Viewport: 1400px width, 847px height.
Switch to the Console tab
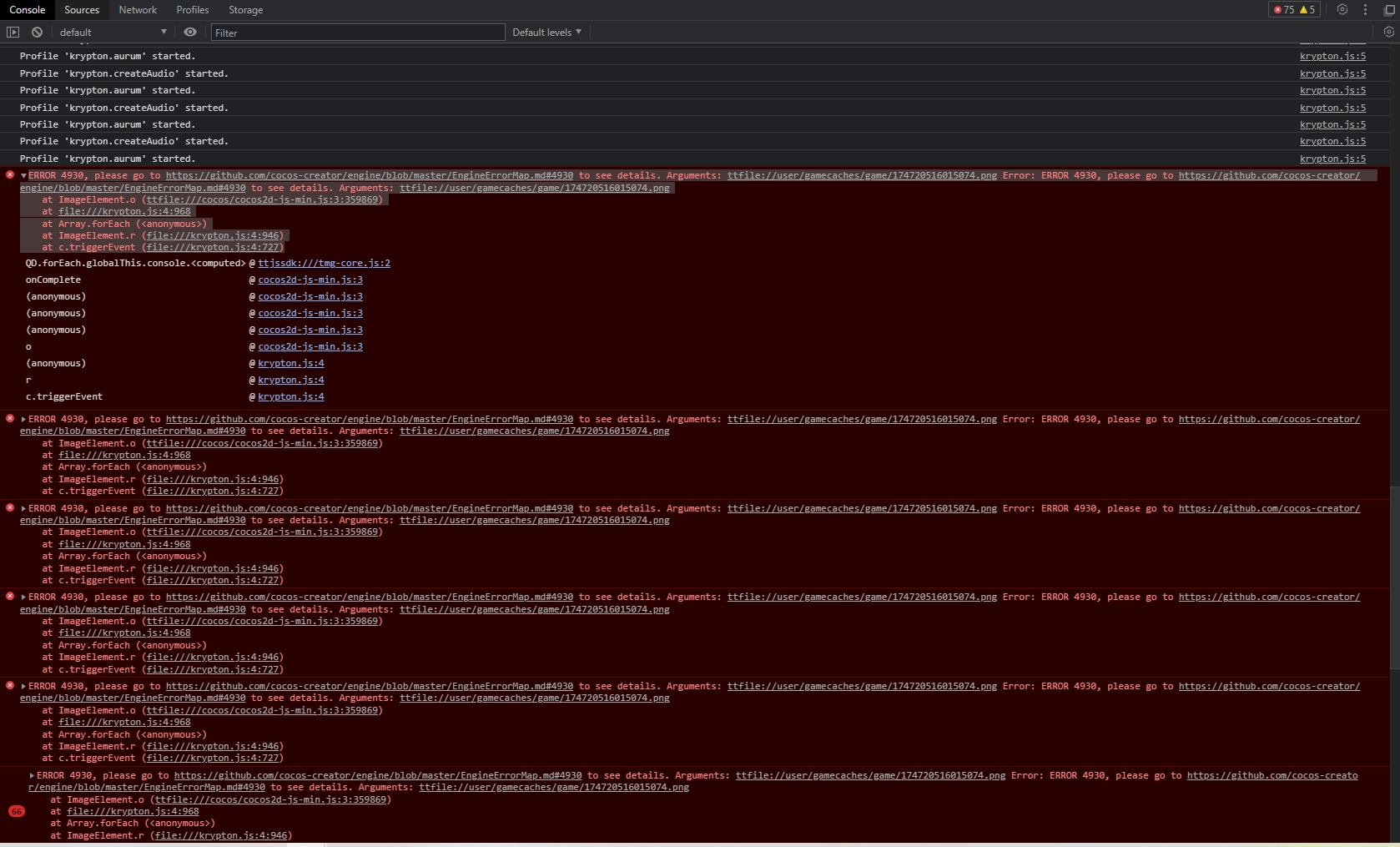(x=27, y=10)
